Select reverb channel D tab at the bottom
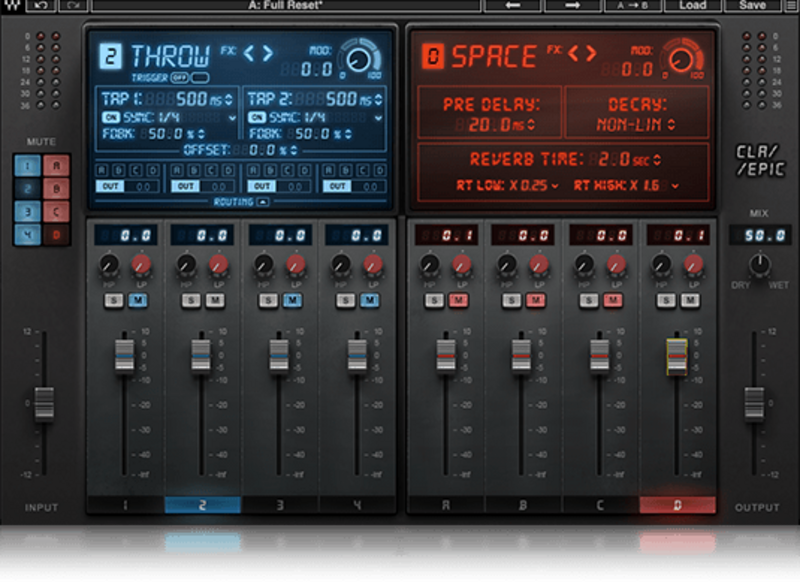 click(x=677, y=506)
